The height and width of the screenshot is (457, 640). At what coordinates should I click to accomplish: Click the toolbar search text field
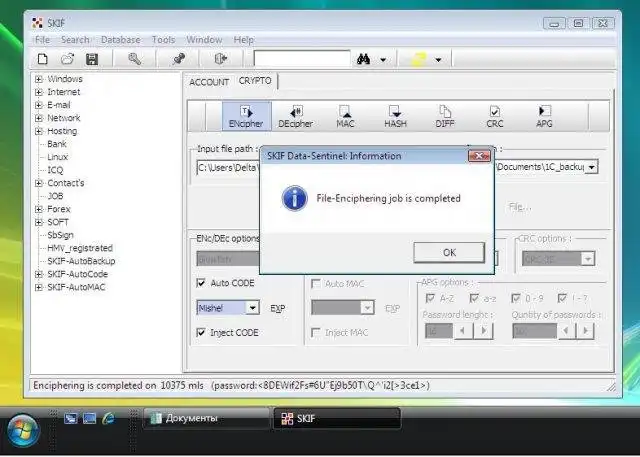click(x=302, y=58)
